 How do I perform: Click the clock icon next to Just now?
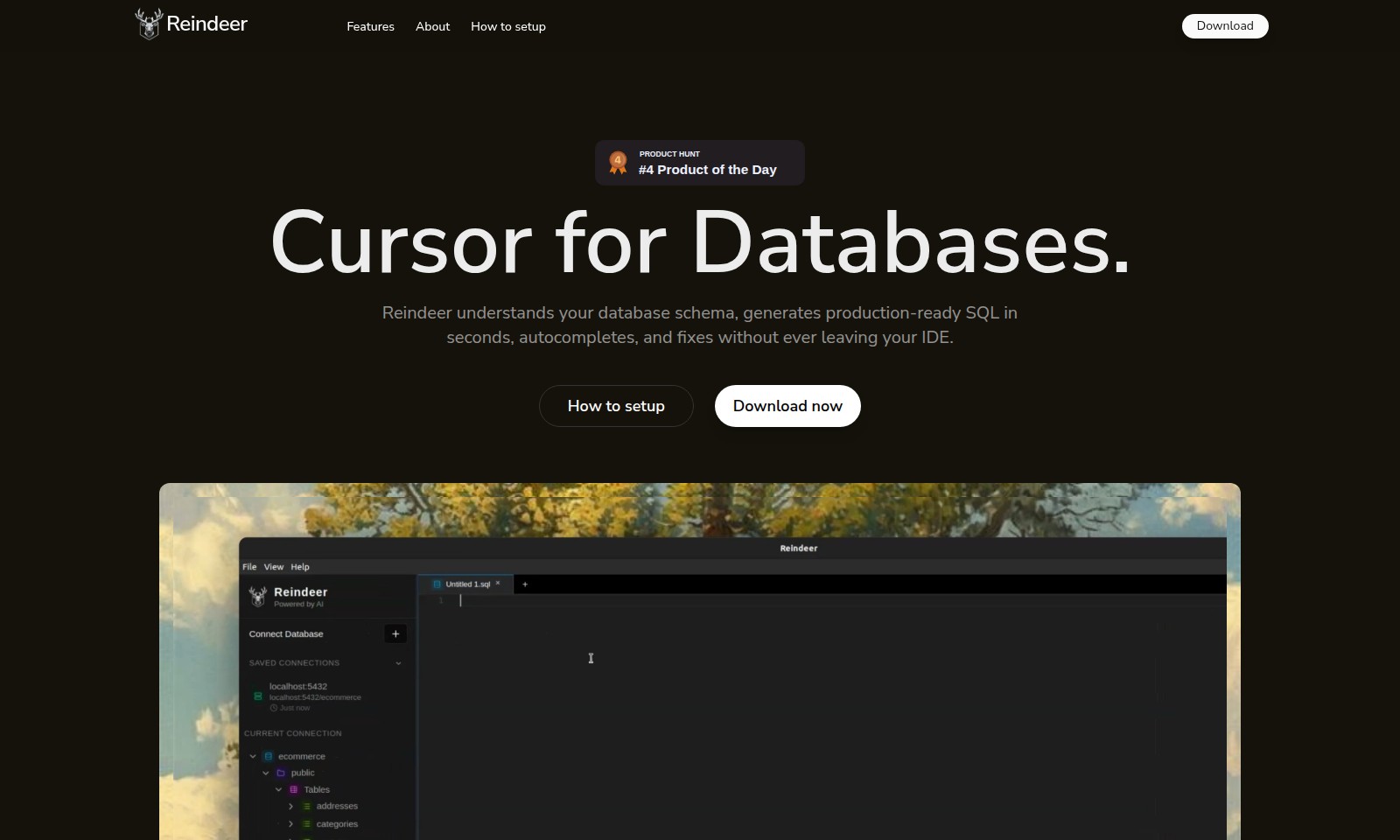[x=274, y=708]
